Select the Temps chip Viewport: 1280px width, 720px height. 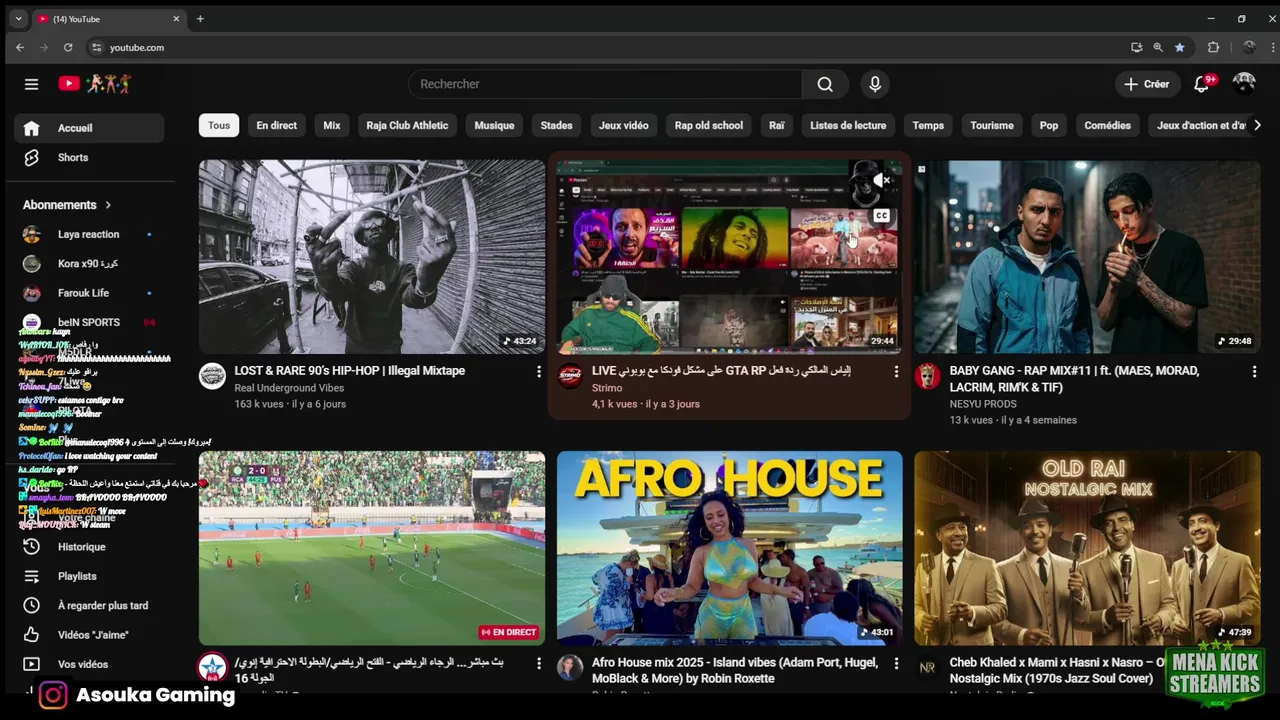click(x=928, y=125)
